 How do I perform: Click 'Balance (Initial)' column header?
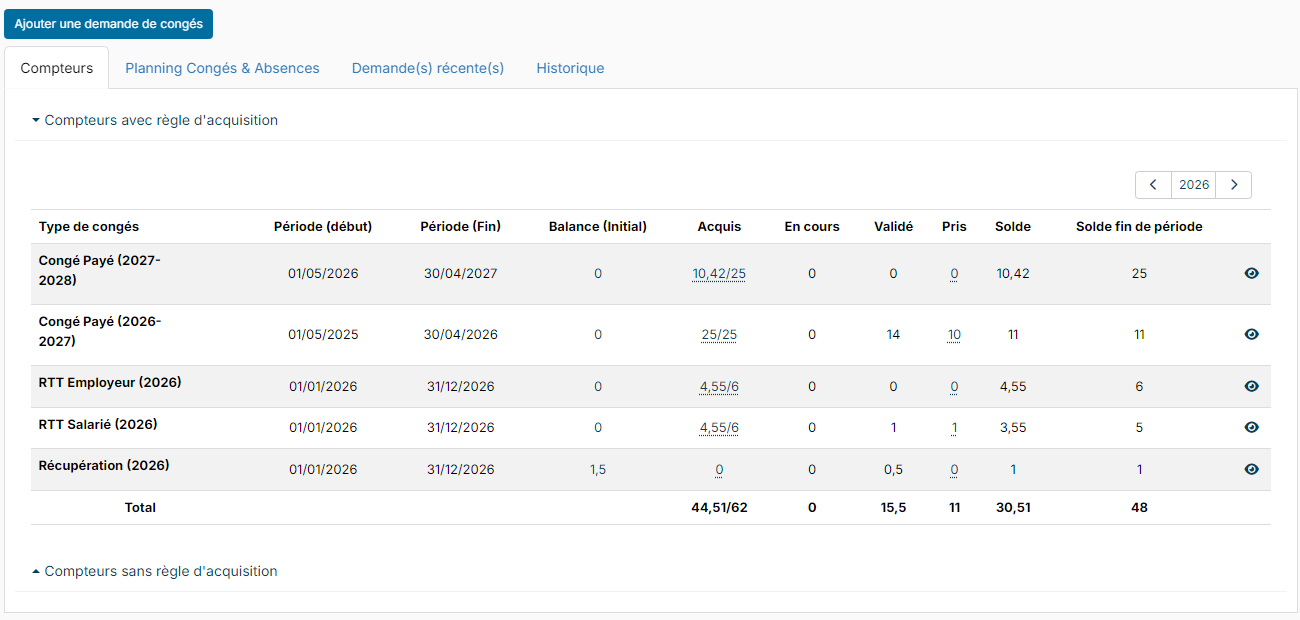598,227
